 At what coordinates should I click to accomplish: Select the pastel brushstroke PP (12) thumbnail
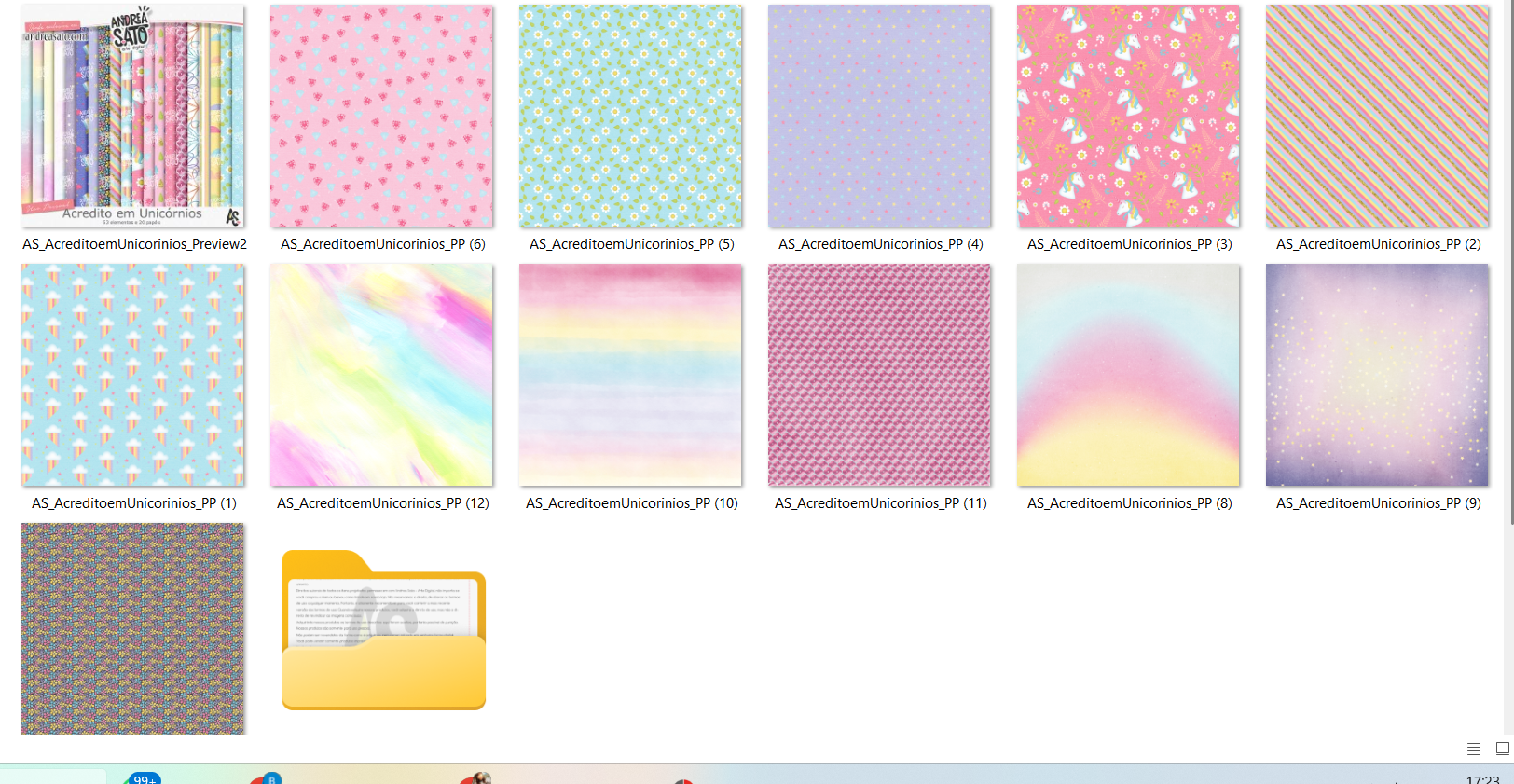point(381,375)
